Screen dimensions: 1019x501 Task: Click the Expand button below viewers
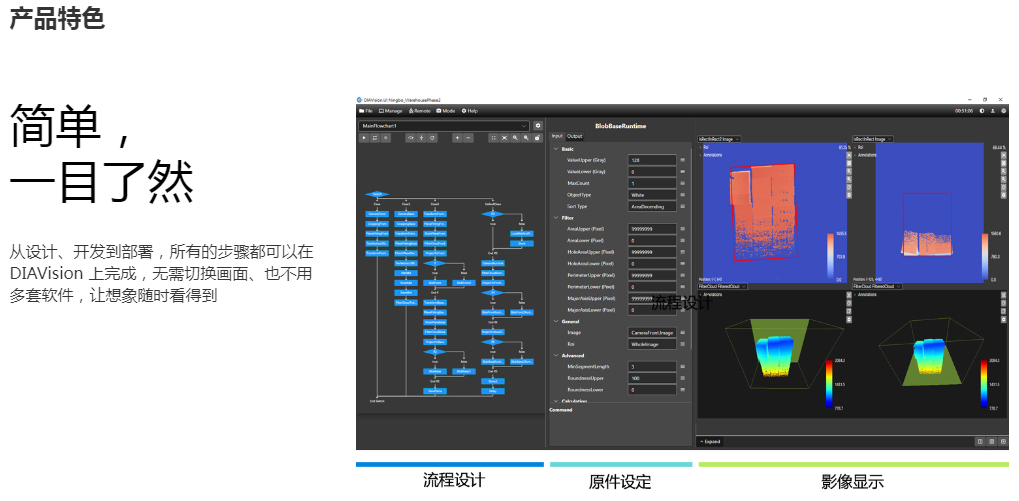pyautogui.click(x=709, y=441)
